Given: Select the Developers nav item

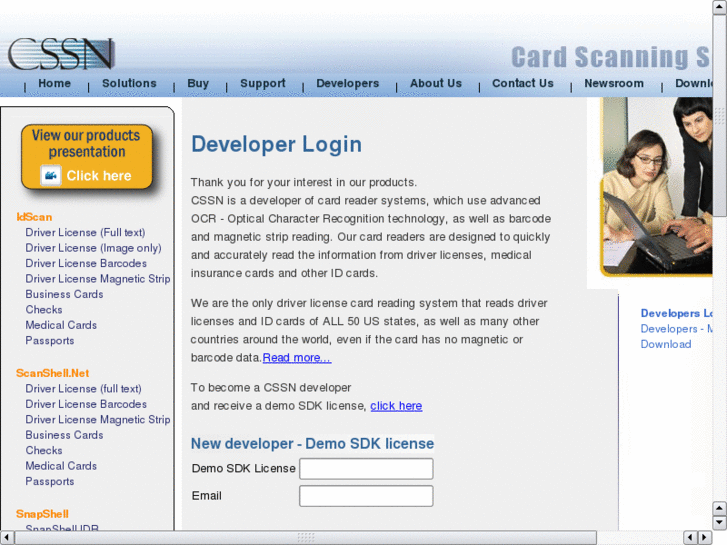Looking at the screenshot, I should click(348, 83).
